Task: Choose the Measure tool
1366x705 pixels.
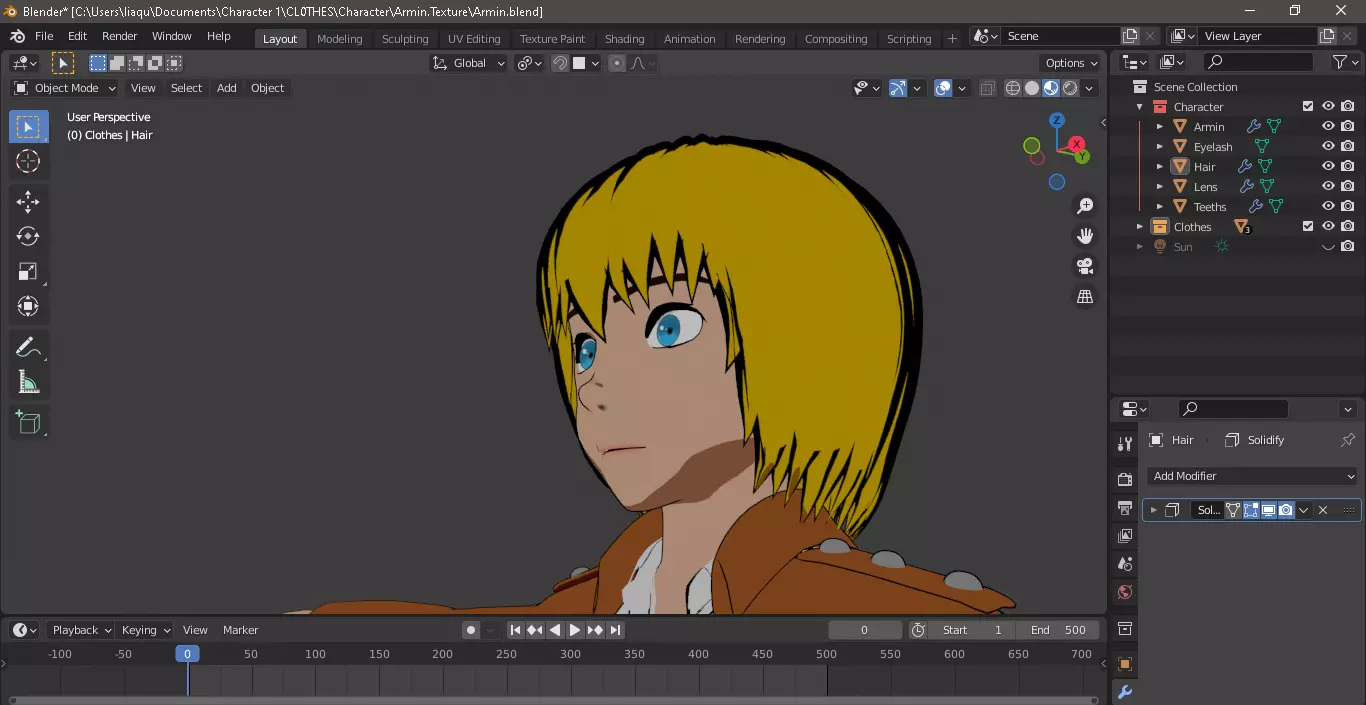Action: pos(28,382)
